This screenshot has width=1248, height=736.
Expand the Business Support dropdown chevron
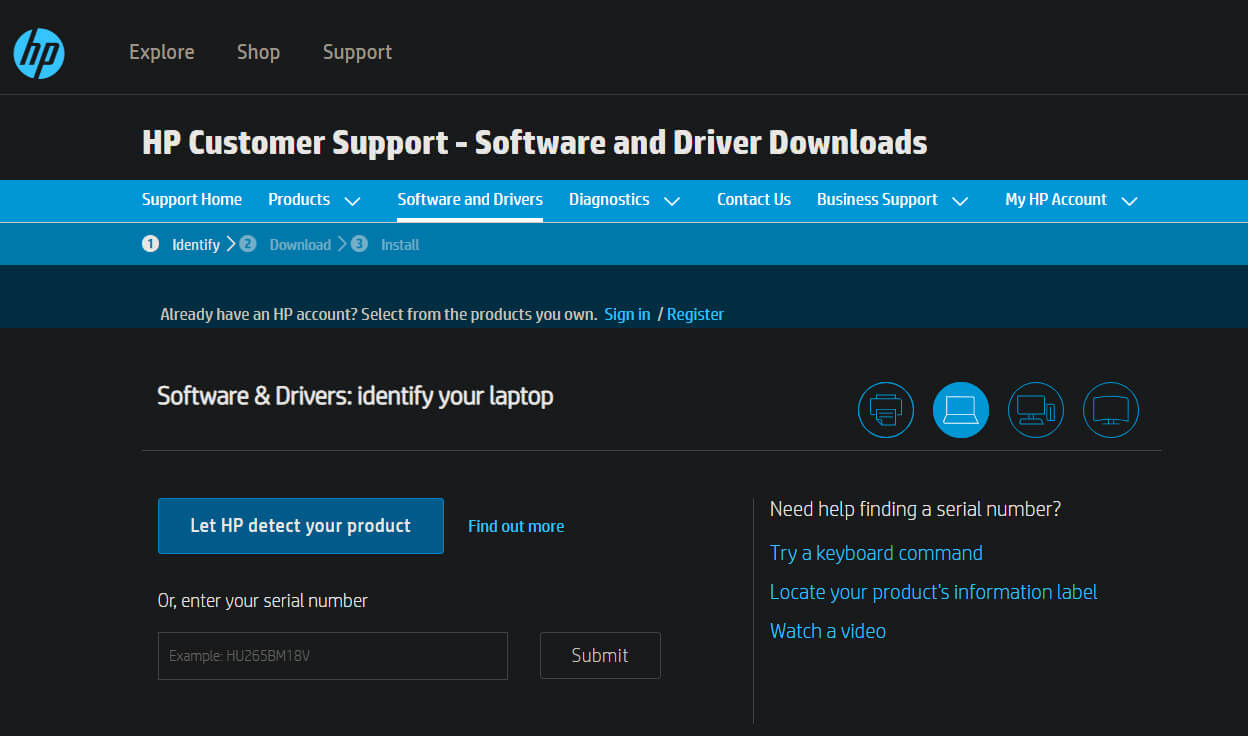pos(960,201)
